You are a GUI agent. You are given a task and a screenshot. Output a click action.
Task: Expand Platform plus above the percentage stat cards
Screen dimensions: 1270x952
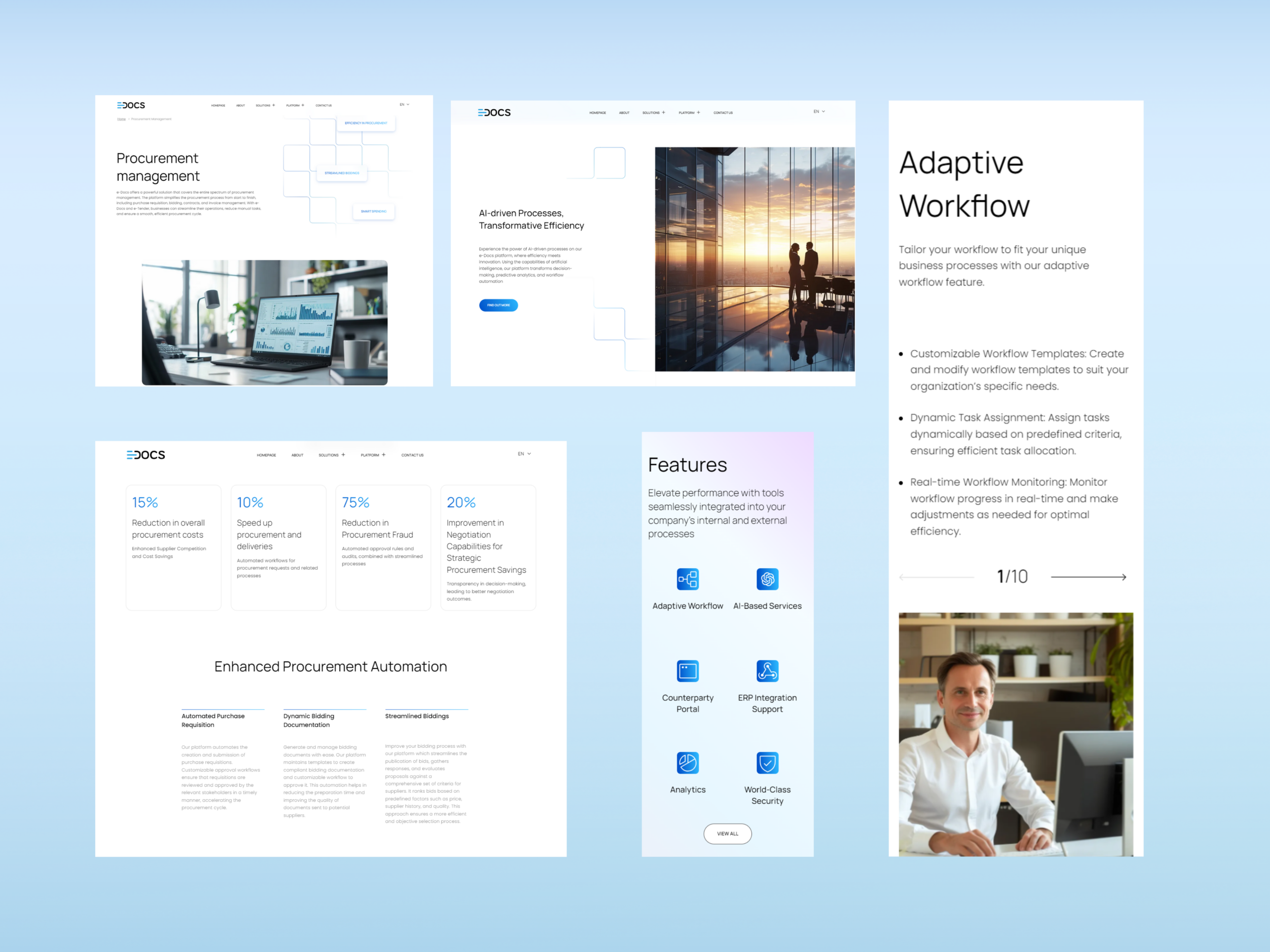[383, 455]
